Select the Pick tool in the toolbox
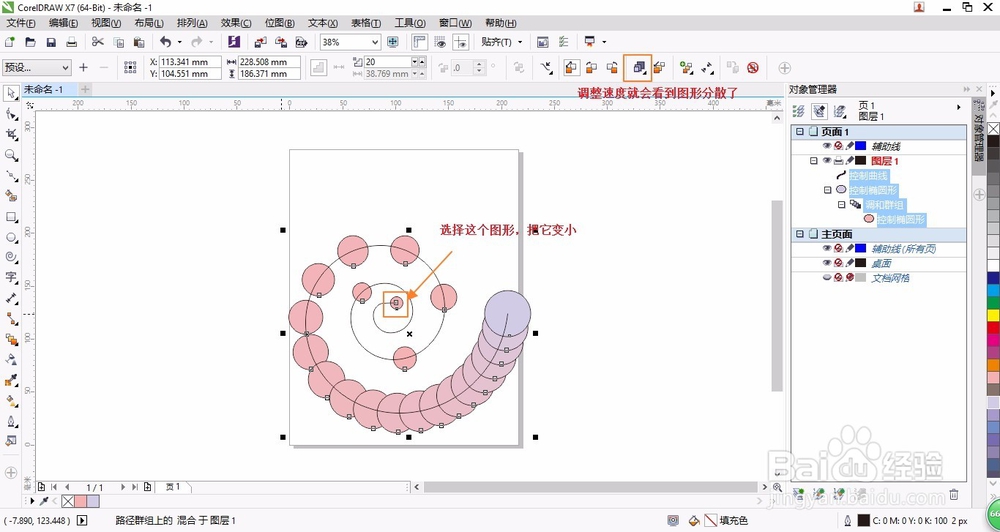1000x532 pixels. [x=11, y=93]
